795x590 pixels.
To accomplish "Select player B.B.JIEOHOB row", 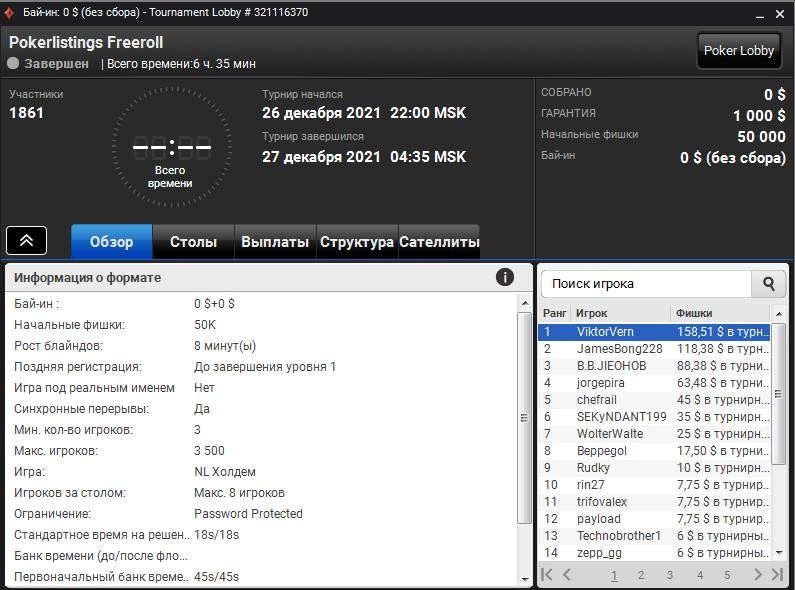I will pos(655,366).
